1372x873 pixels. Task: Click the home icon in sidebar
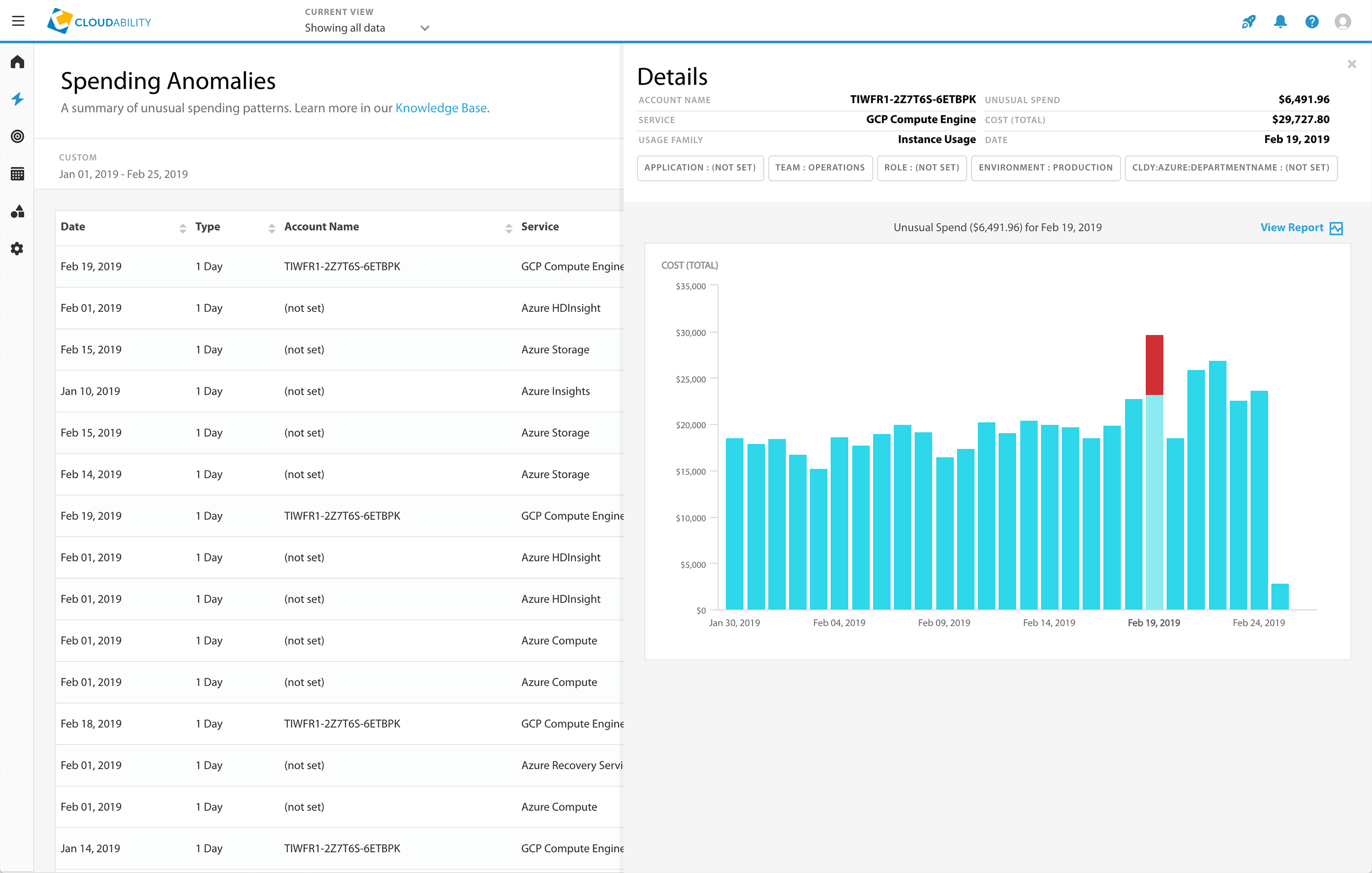18,62
